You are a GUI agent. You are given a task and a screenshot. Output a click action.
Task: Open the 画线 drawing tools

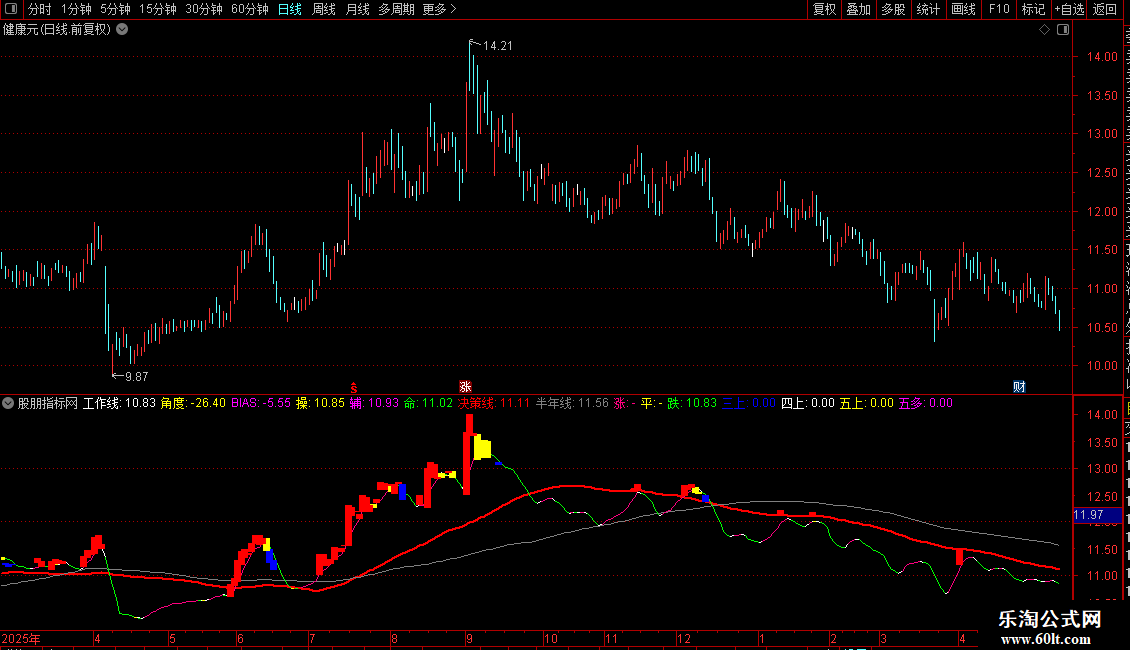pos(964,9)
